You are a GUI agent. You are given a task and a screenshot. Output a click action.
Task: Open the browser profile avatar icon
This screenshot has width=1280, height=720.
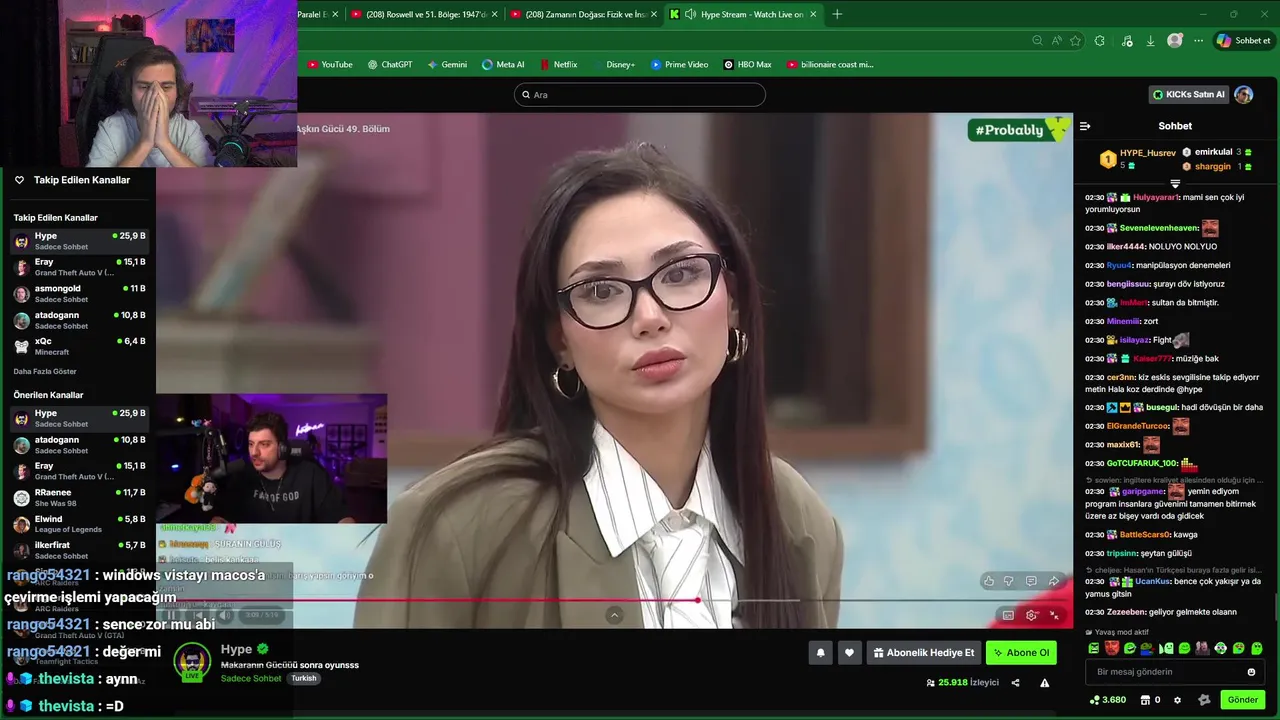pos(1175,41)
